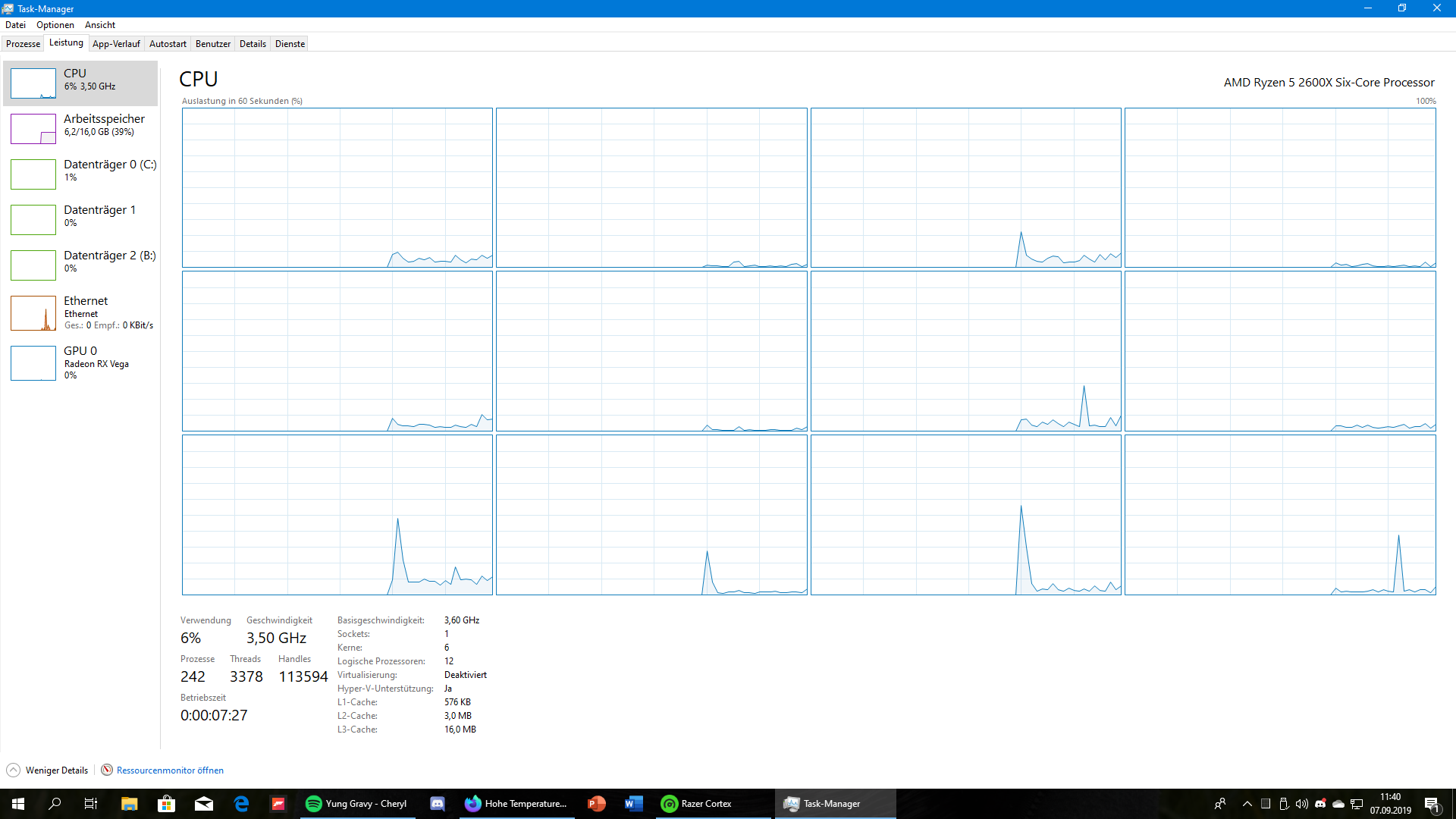Open Razer Cortex from the taskbar
Screen dimensions: 1456x819
click(x=698, y=804)
